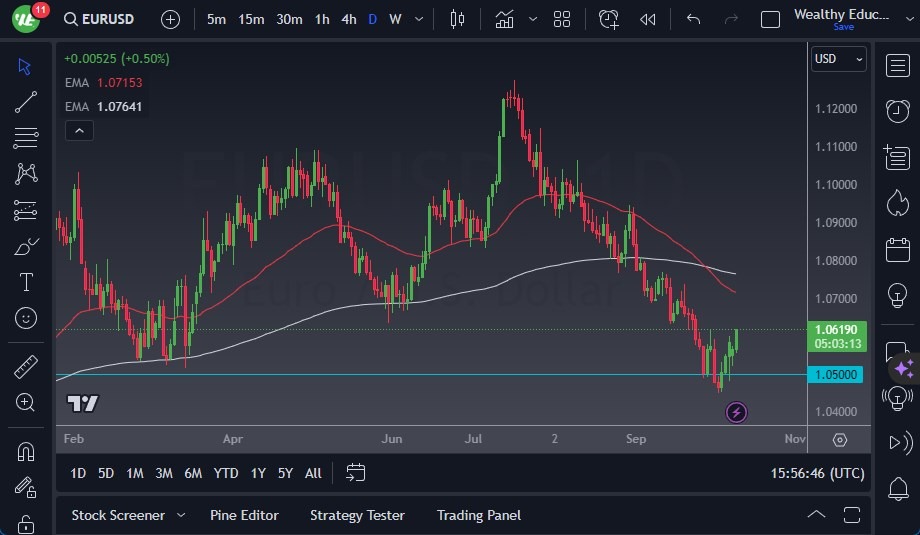Collapse the indicator legend chevron

click(79, 130)
